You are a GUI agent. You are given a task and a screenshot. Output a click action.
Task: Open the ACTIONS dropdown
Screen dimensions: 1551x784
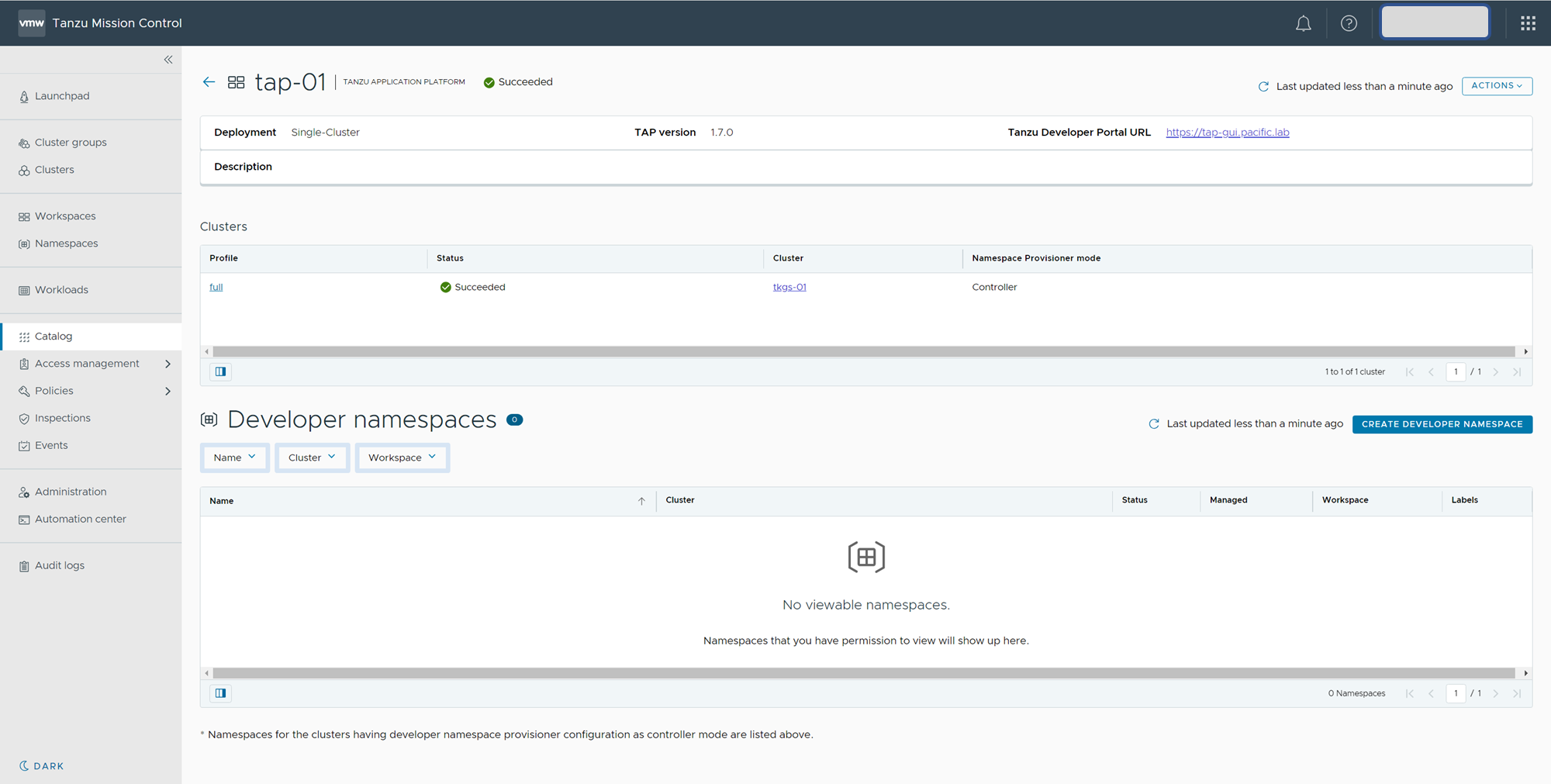click(x=1496, y=86)
